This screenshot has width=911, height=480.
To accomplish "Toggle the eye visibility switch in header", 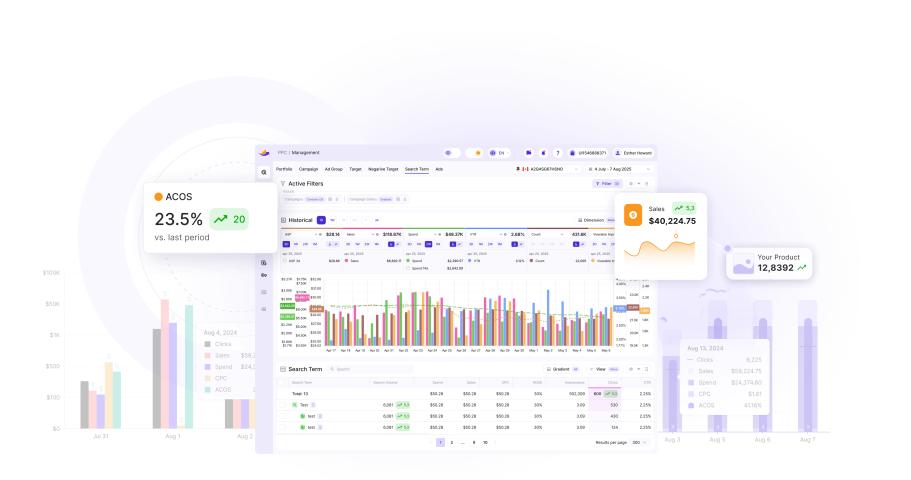I will [449, 153].
